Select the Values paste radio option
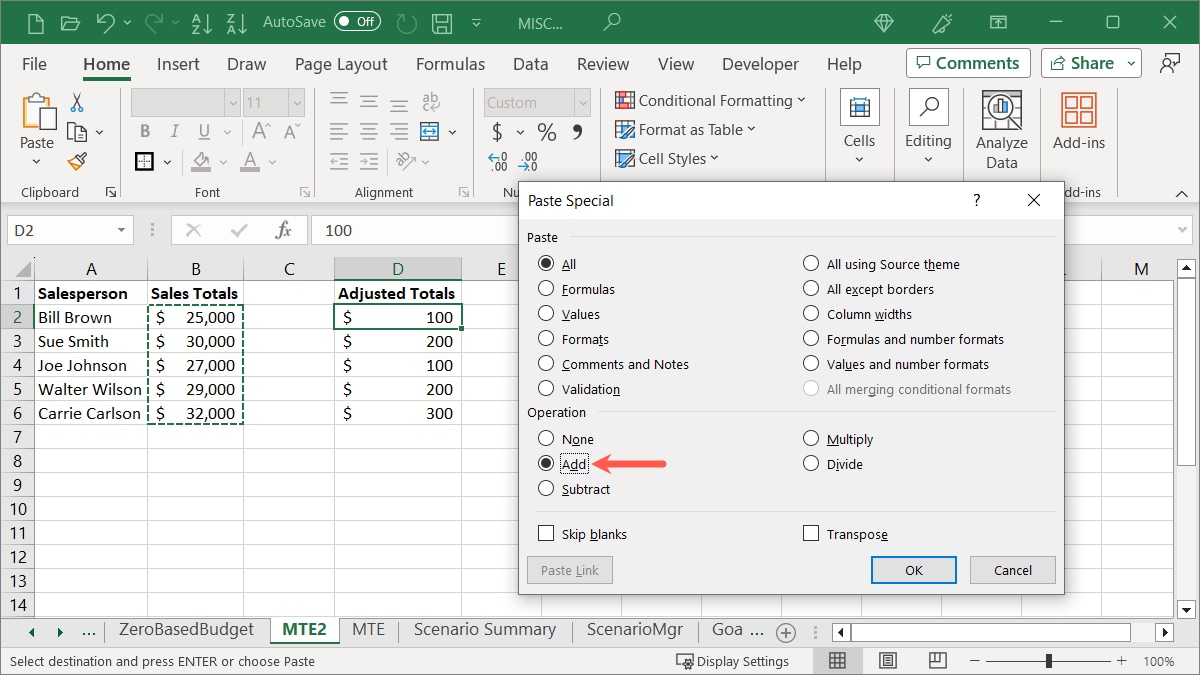Screen dimensions: 1200x675 546,314
